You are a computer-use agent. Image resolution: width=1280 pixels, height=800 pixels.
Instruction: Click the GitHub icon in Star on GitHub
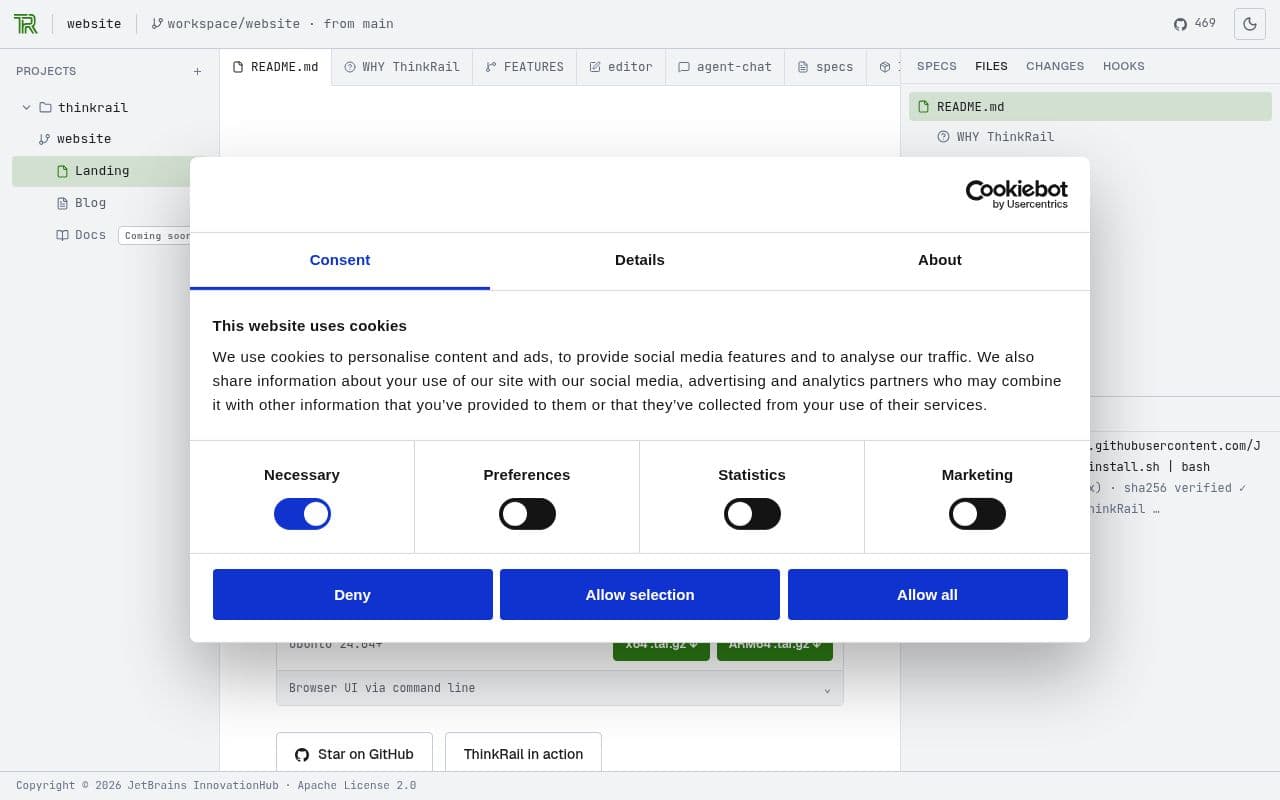tap(302, 755)
